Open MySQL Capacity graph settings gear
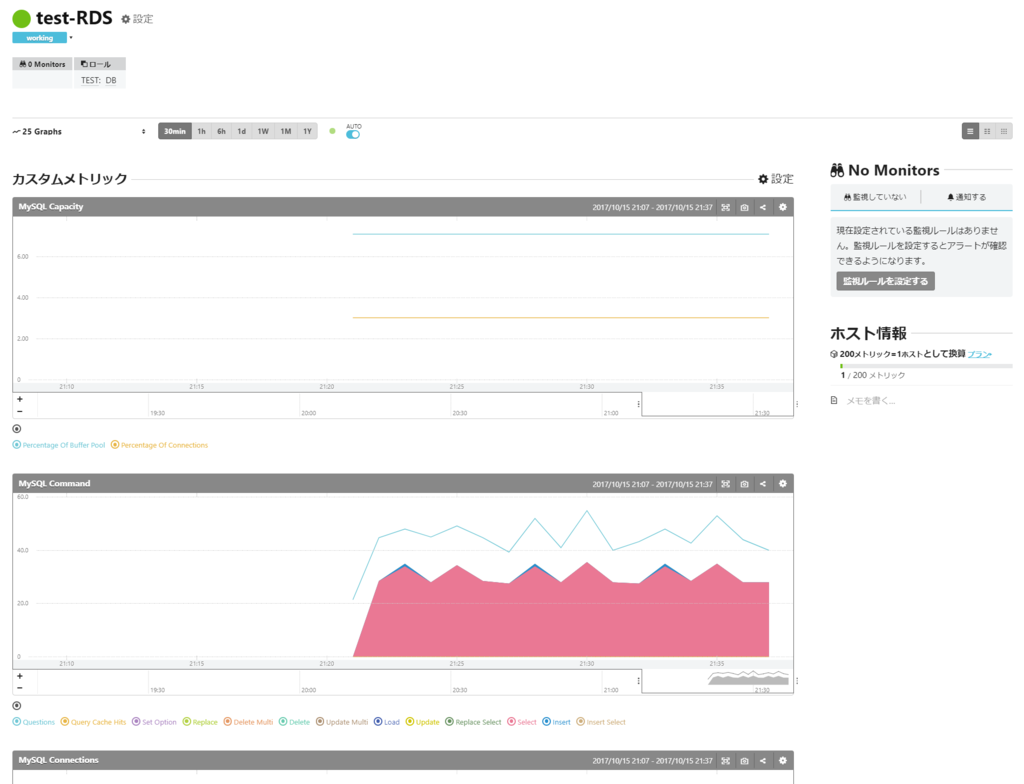 (x=782, y=207)
